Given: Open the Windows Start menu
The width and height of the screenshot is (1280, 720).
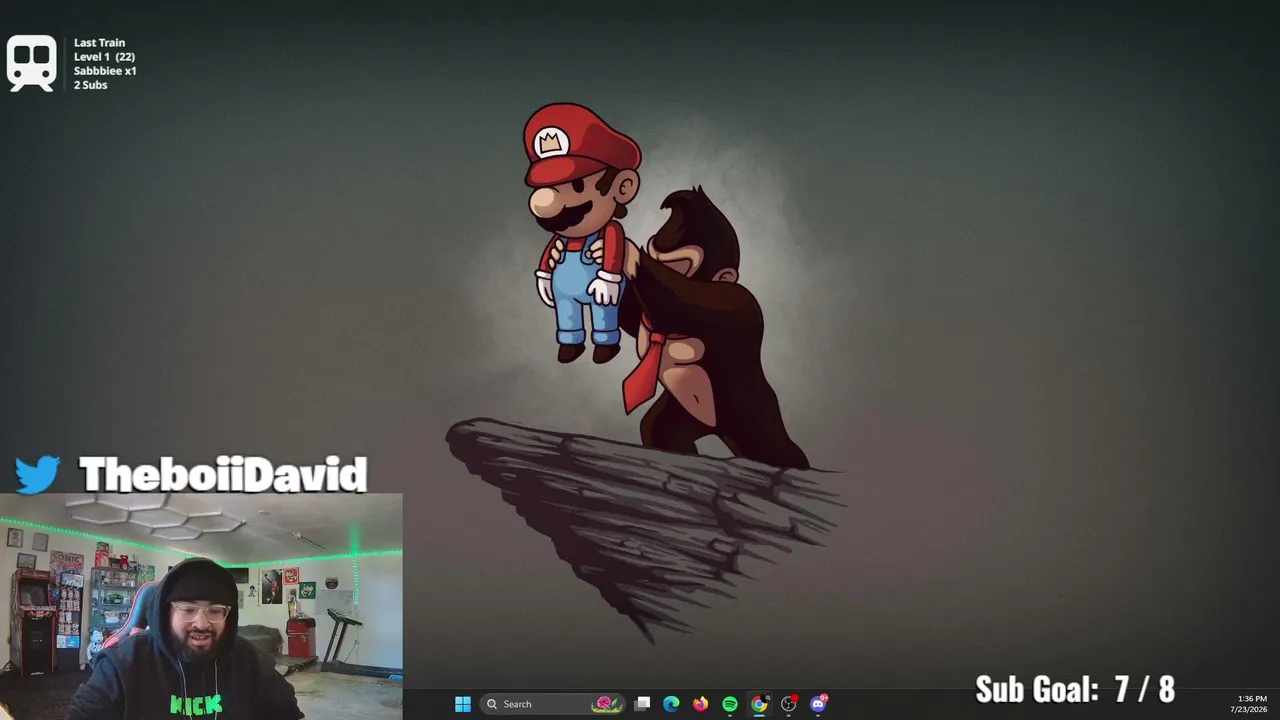Looking at the screenshot, I should [463, 704].
